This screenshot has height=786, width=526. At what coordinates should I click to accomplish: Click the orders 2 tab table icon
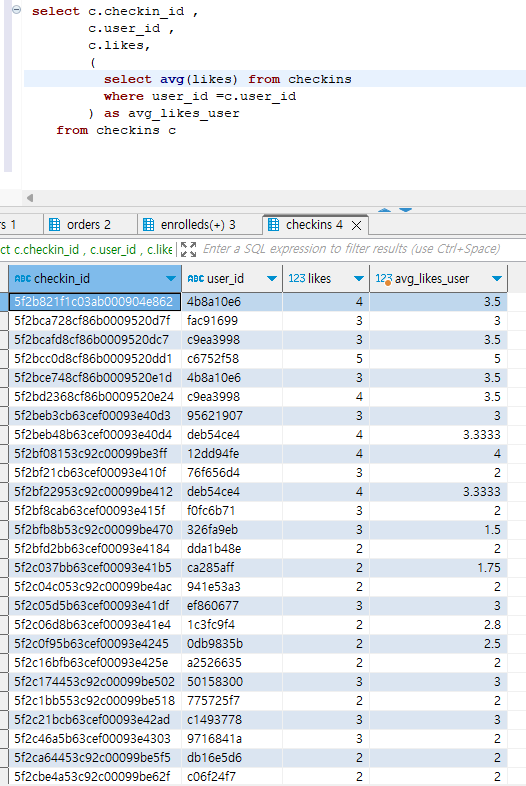point(54,225)
